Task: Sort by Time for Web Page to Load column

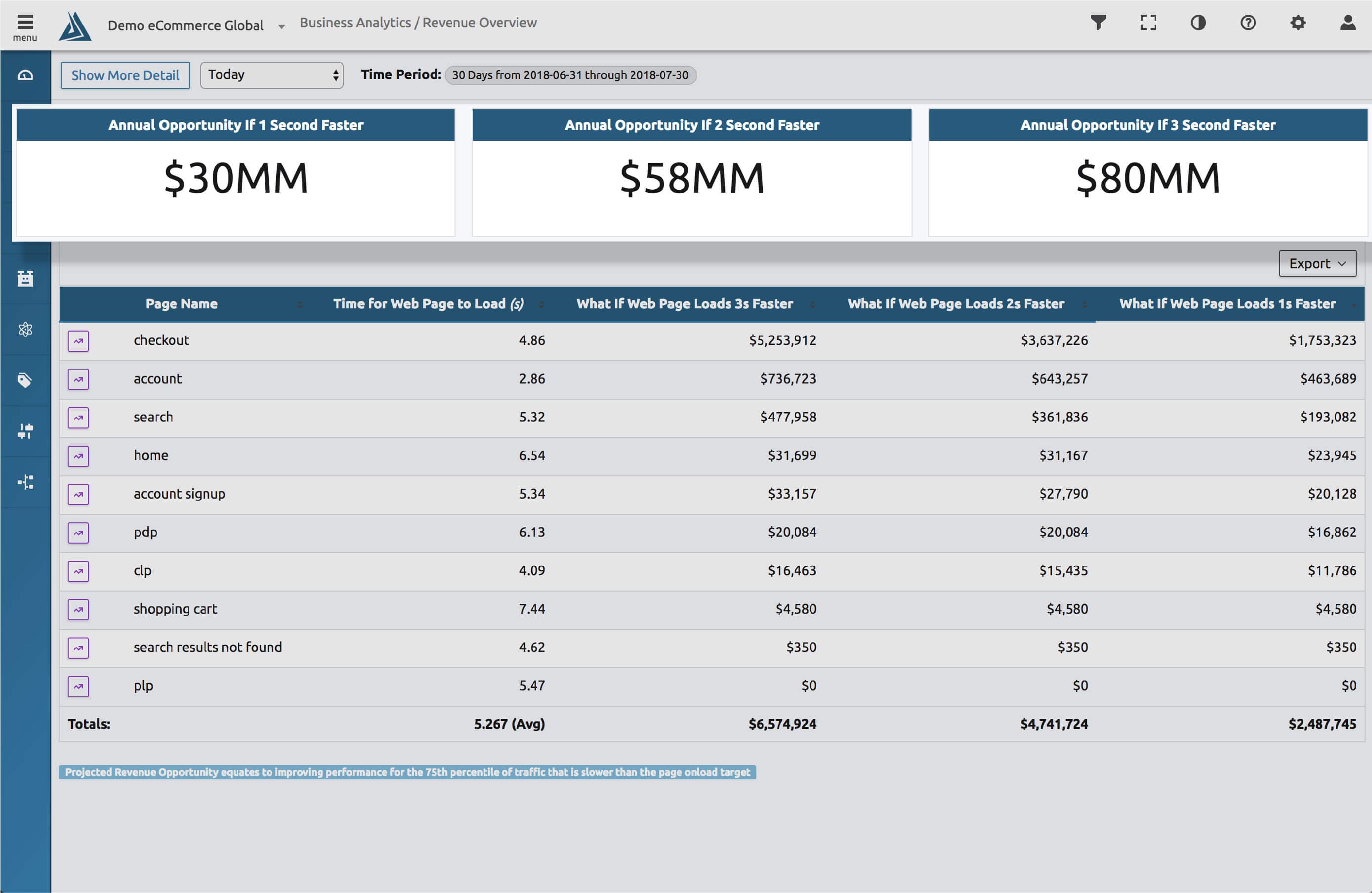Action: pyautogui.click(x=428, y=304)
